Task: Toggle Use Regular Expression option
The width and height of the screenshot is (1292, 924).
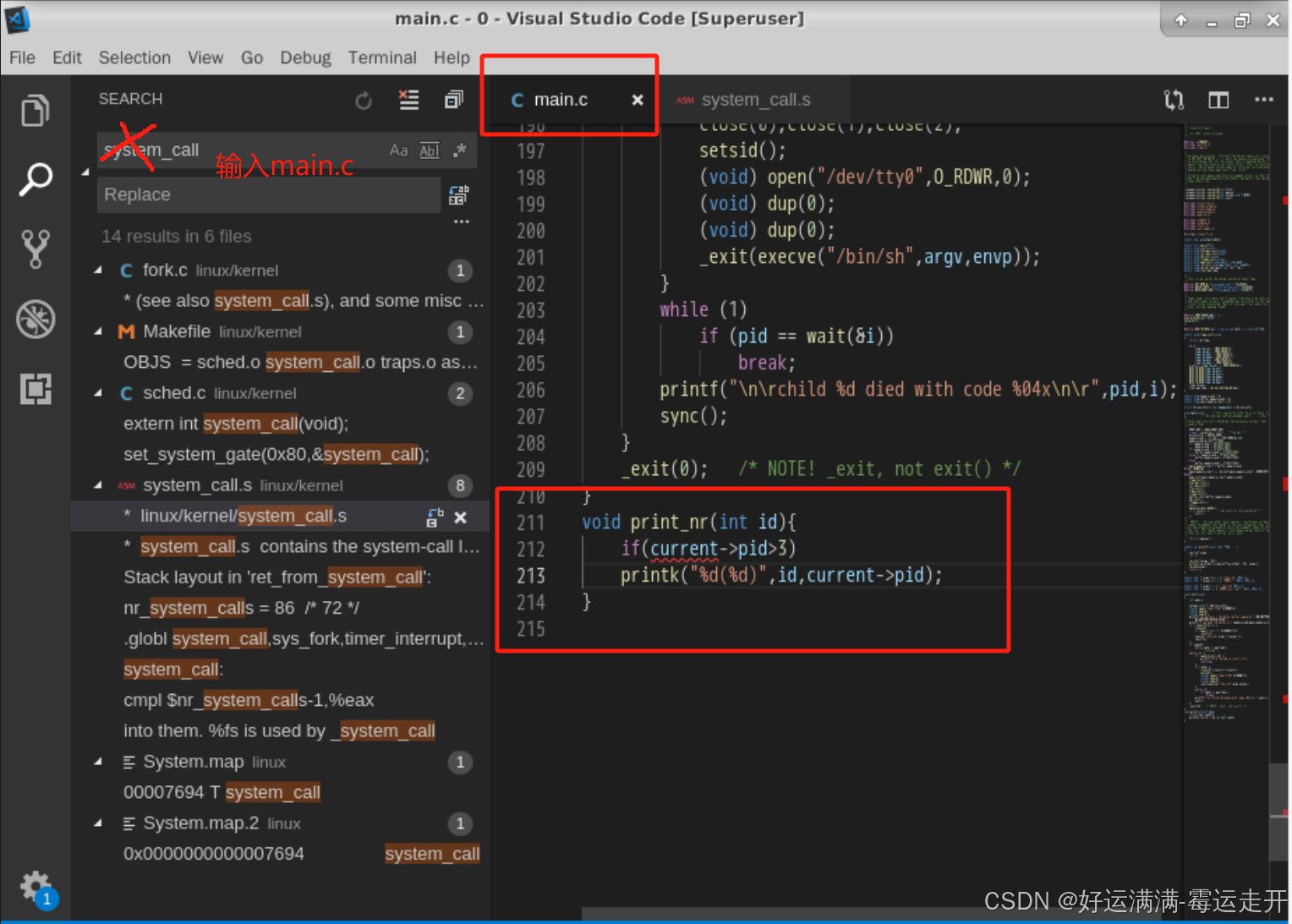Action: (x=460, y=150)
